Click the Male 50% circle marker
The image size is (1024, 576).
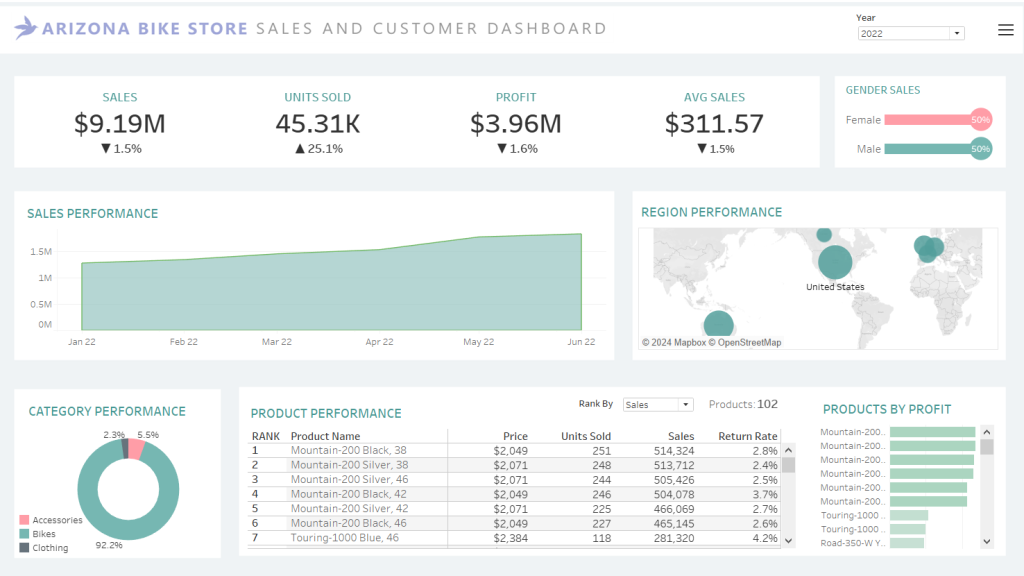980,149
